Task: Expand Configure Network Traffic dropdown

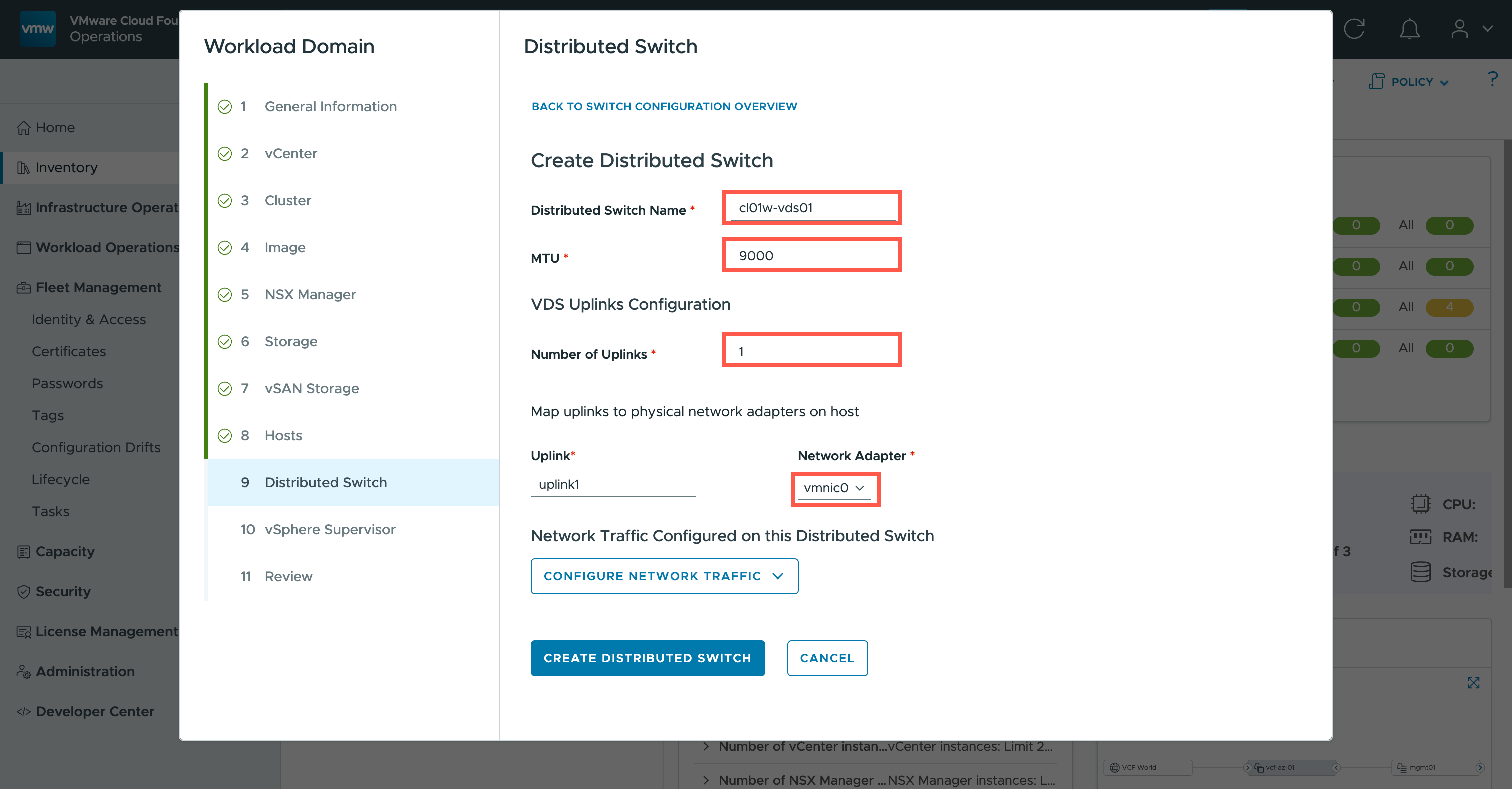Action: 664,576
